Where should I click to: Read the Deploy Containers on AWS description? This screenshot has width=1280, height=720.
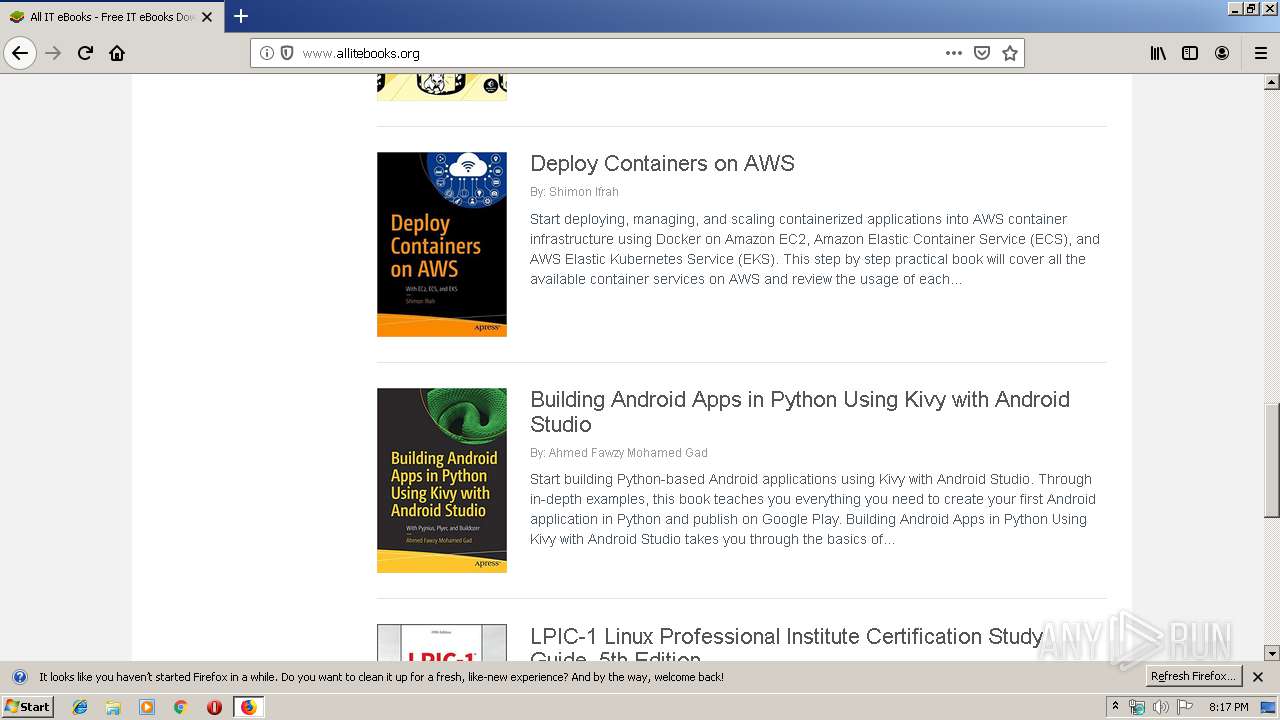click(x=815, y=249)
